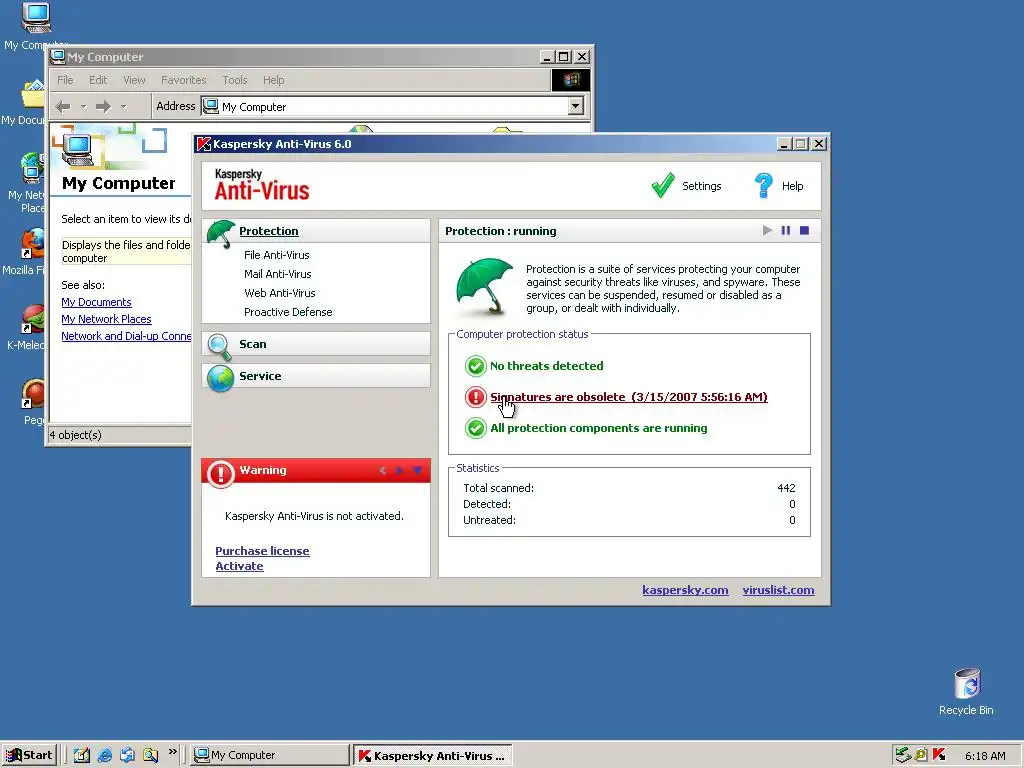
Task: Select Mail Anti-Virus component
Action: click(x=278, y=274)
